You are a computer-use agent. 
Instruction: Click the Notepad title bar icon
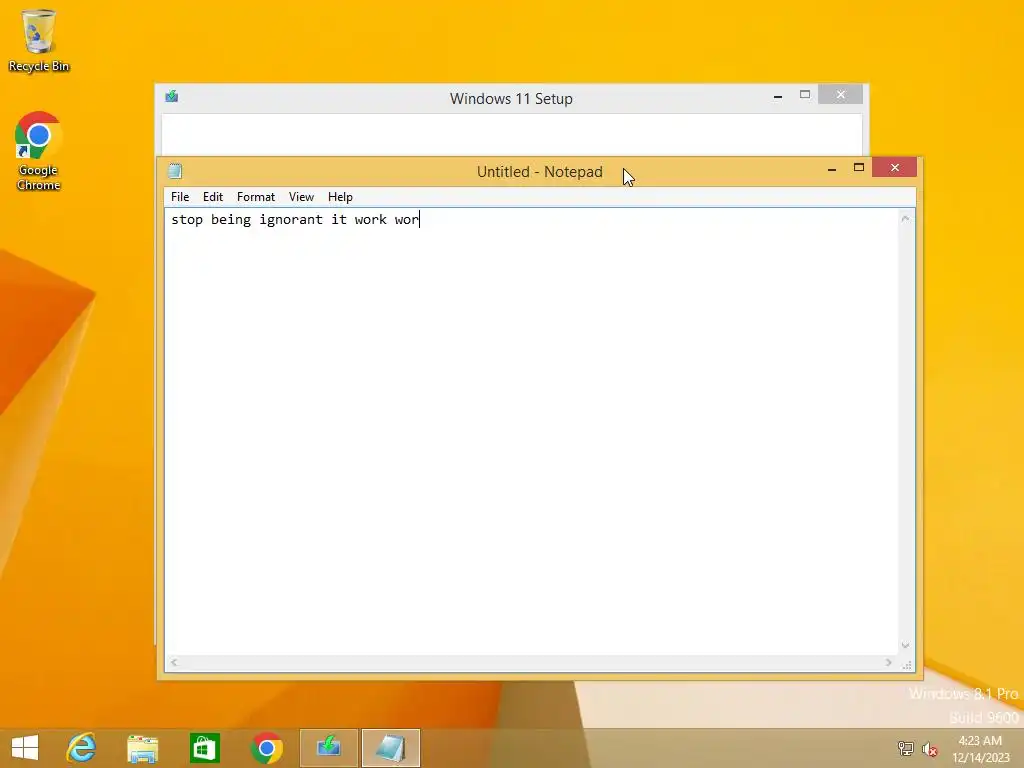click(175, 171)
